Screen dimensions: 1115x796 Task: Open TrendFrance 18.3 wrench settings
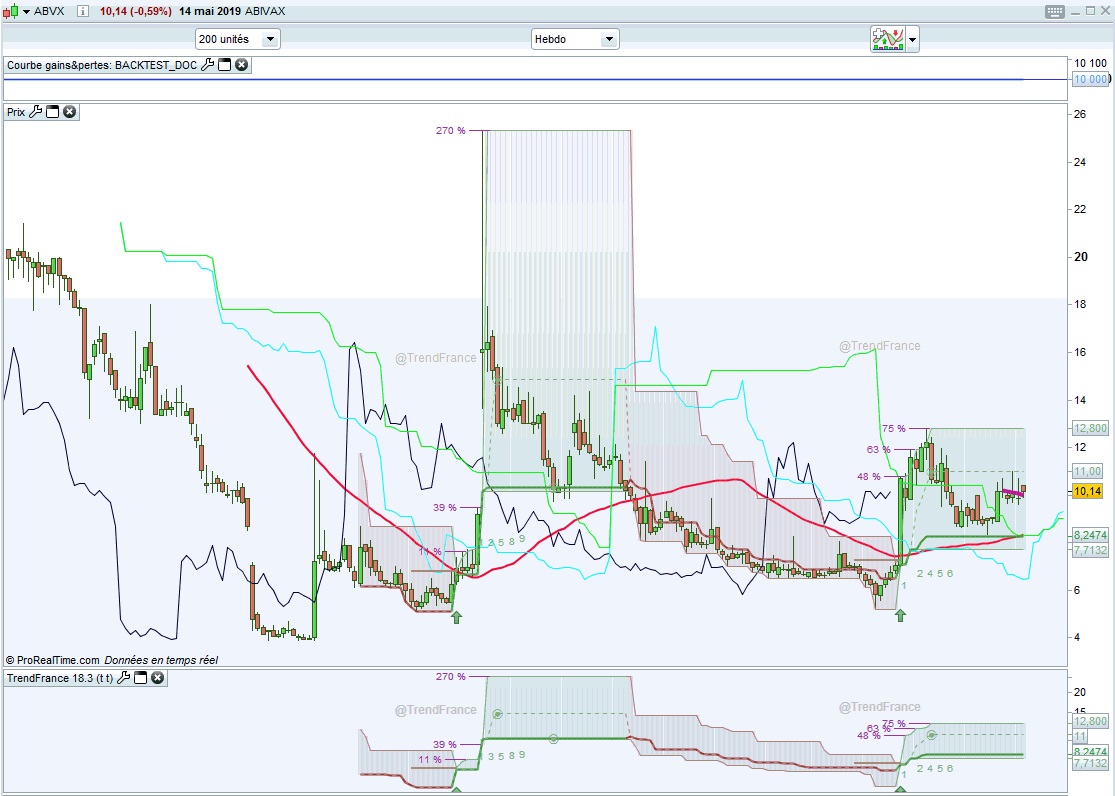tap(124, 678)
